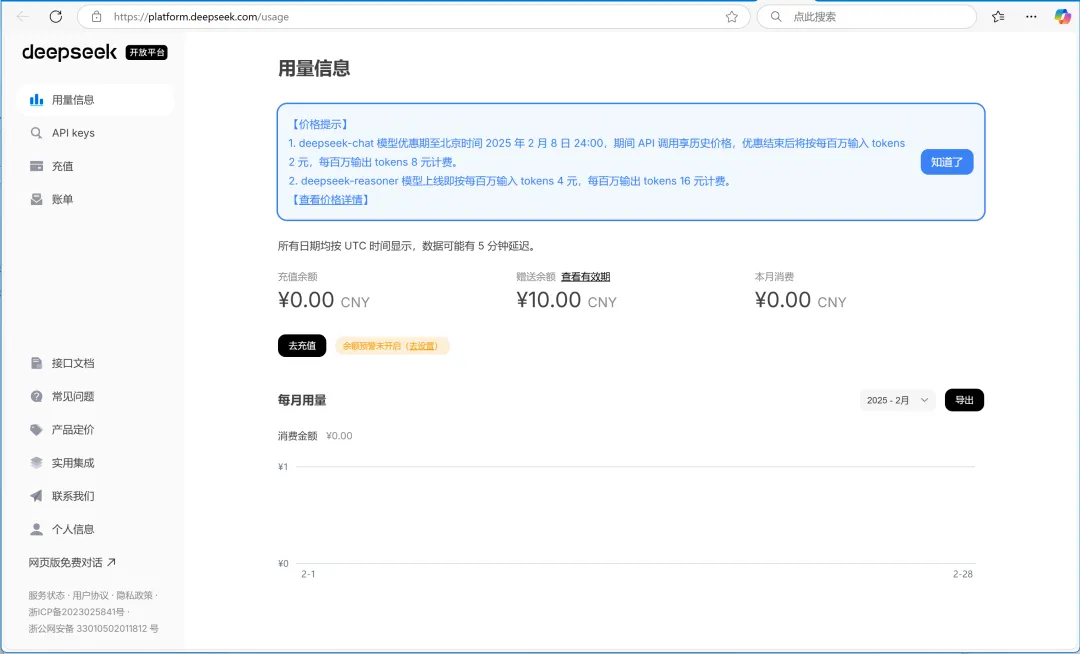Click the layers icon beside 实用集成
Screen dimensions: 1080x654
[x=37, y=463]
